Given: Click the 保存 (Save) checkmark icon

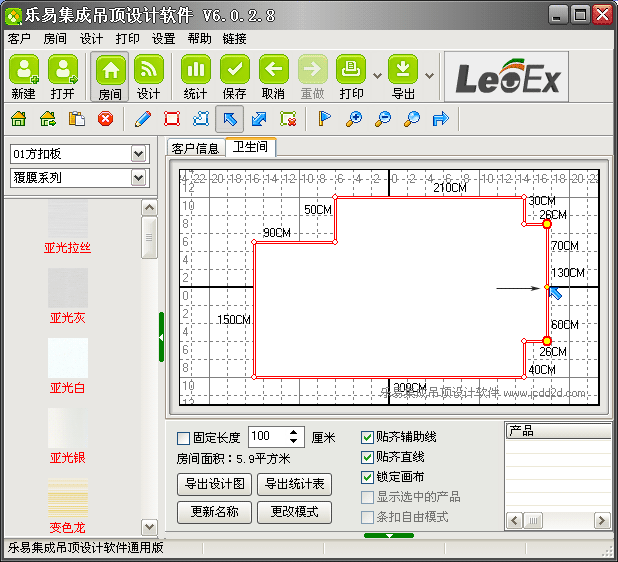Looking at the screenshot, I should [x=235, y=70].
